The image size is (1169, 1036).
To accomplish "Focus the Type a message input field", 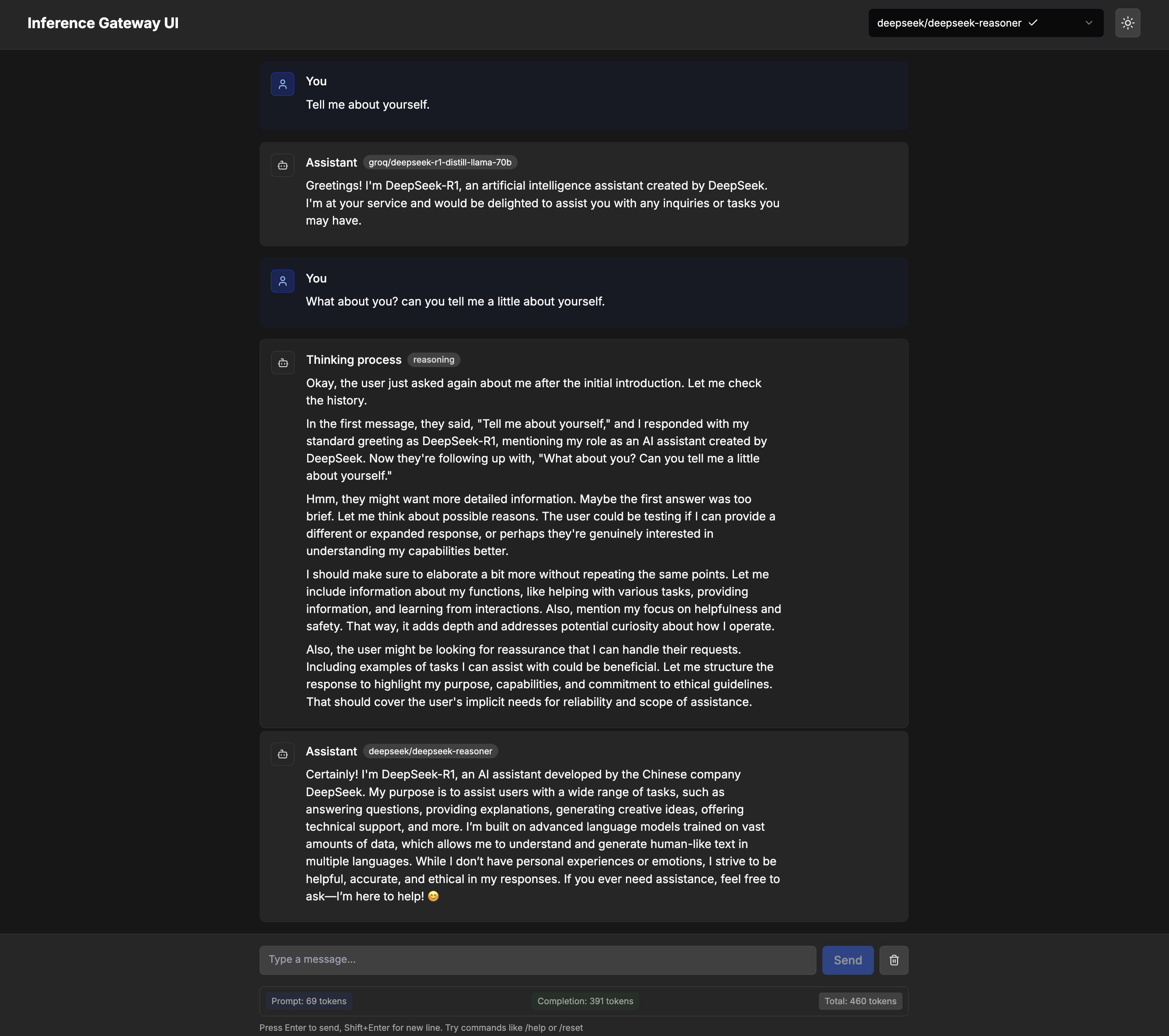I will coord(537,960).
